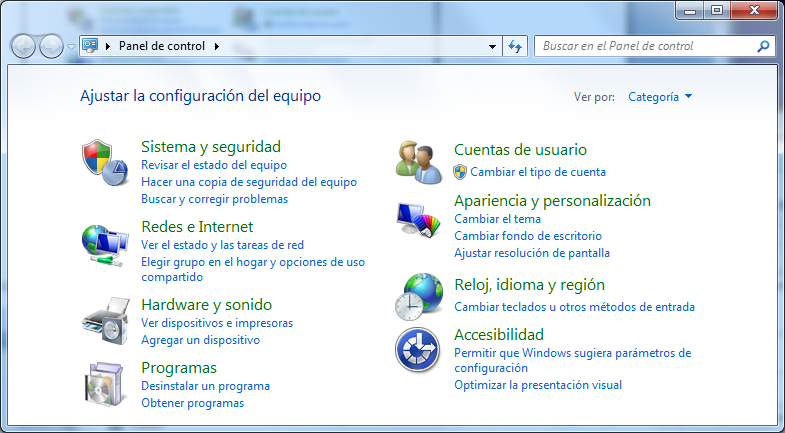Click Permitir que Windows sugiera parámetros
Screen dimensions: 785x433
(x=572, y=360)
